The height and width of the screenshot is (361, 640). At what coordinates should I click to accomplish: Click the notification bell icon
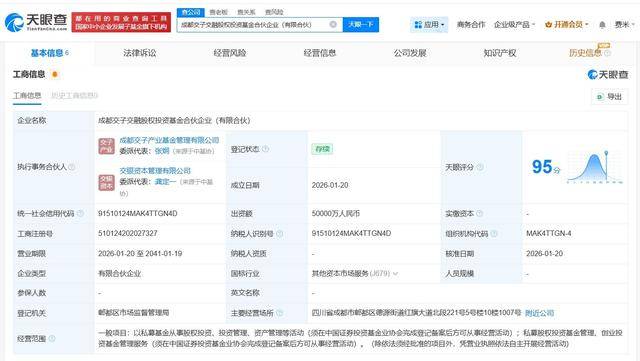[x=602, y=25]
